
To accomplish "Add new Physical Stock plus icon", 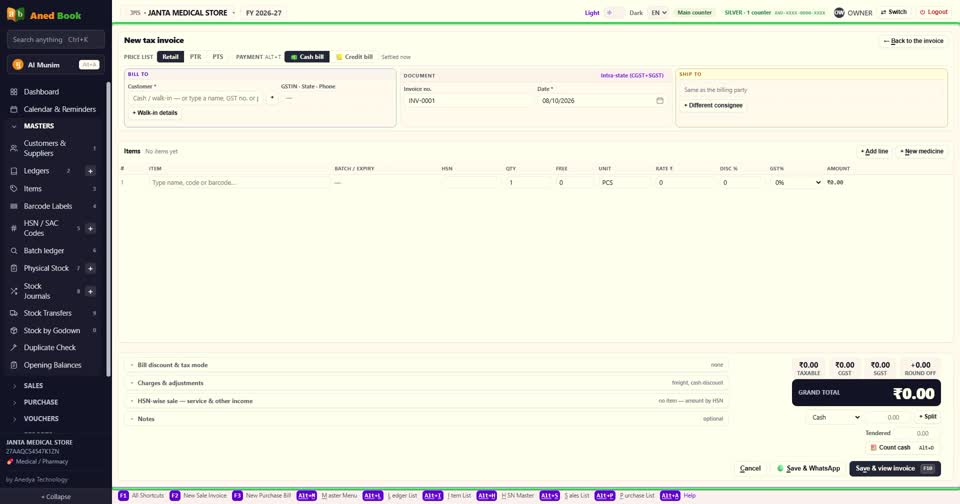I will (90, 268).
